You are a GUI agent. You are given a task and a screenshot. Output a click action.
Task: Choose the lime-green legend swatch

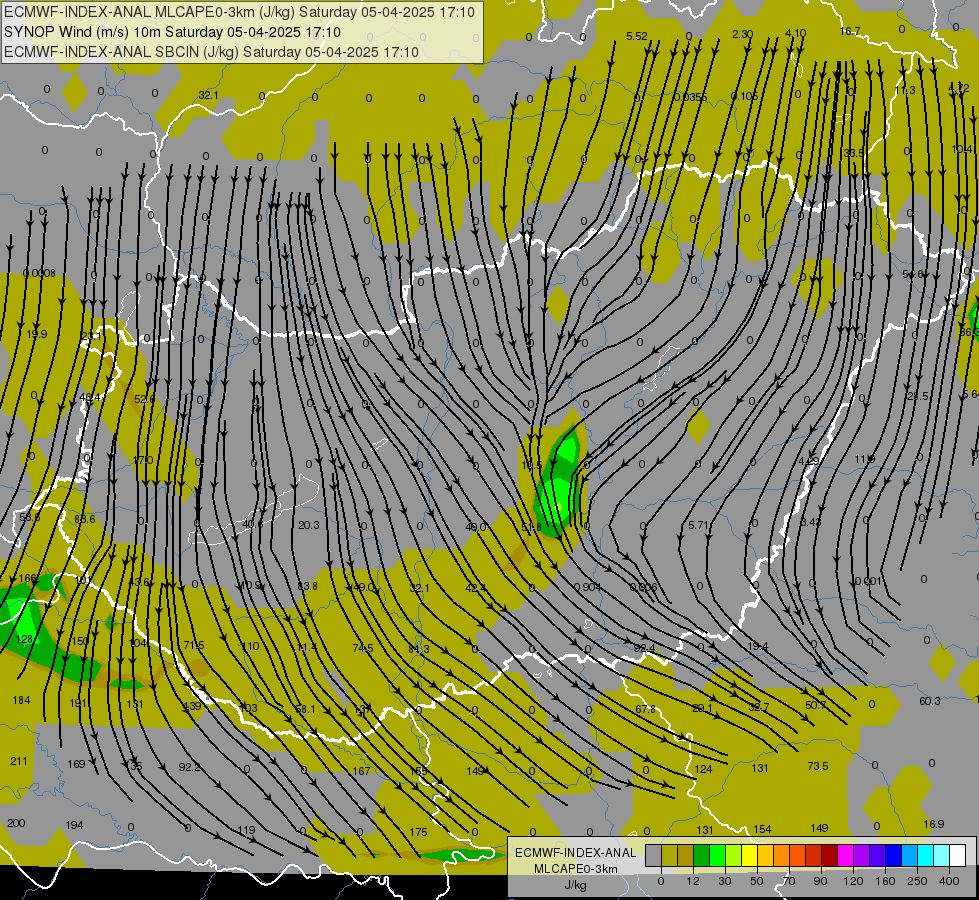pos(734,855)
